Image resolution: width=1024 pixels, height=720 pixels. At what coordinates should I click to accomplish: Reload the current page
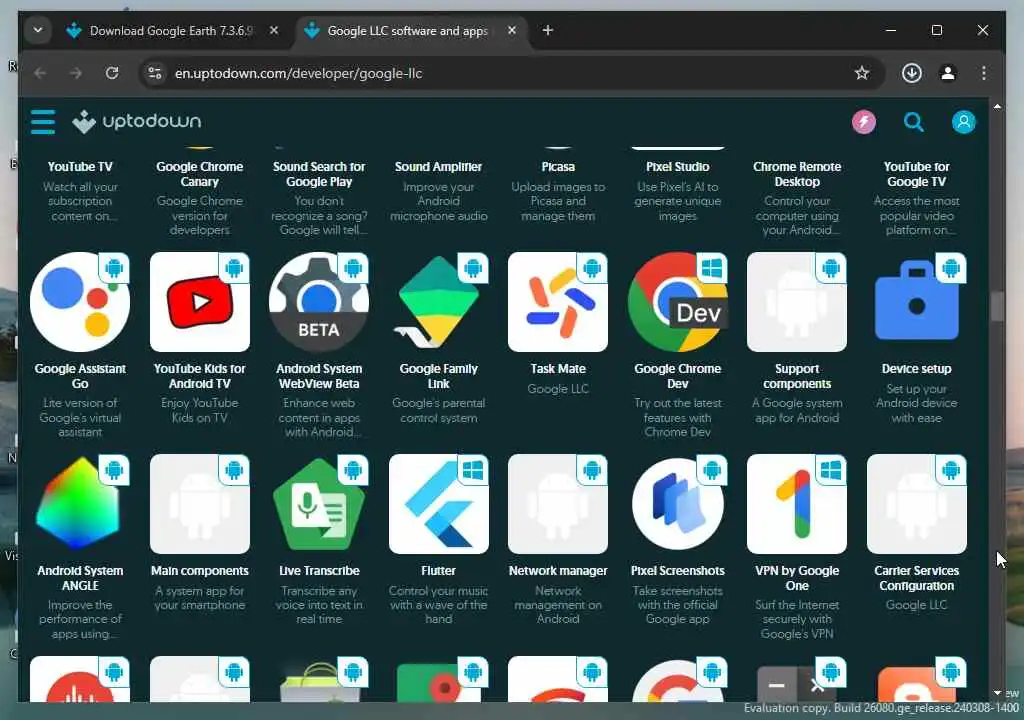(112, 73)
